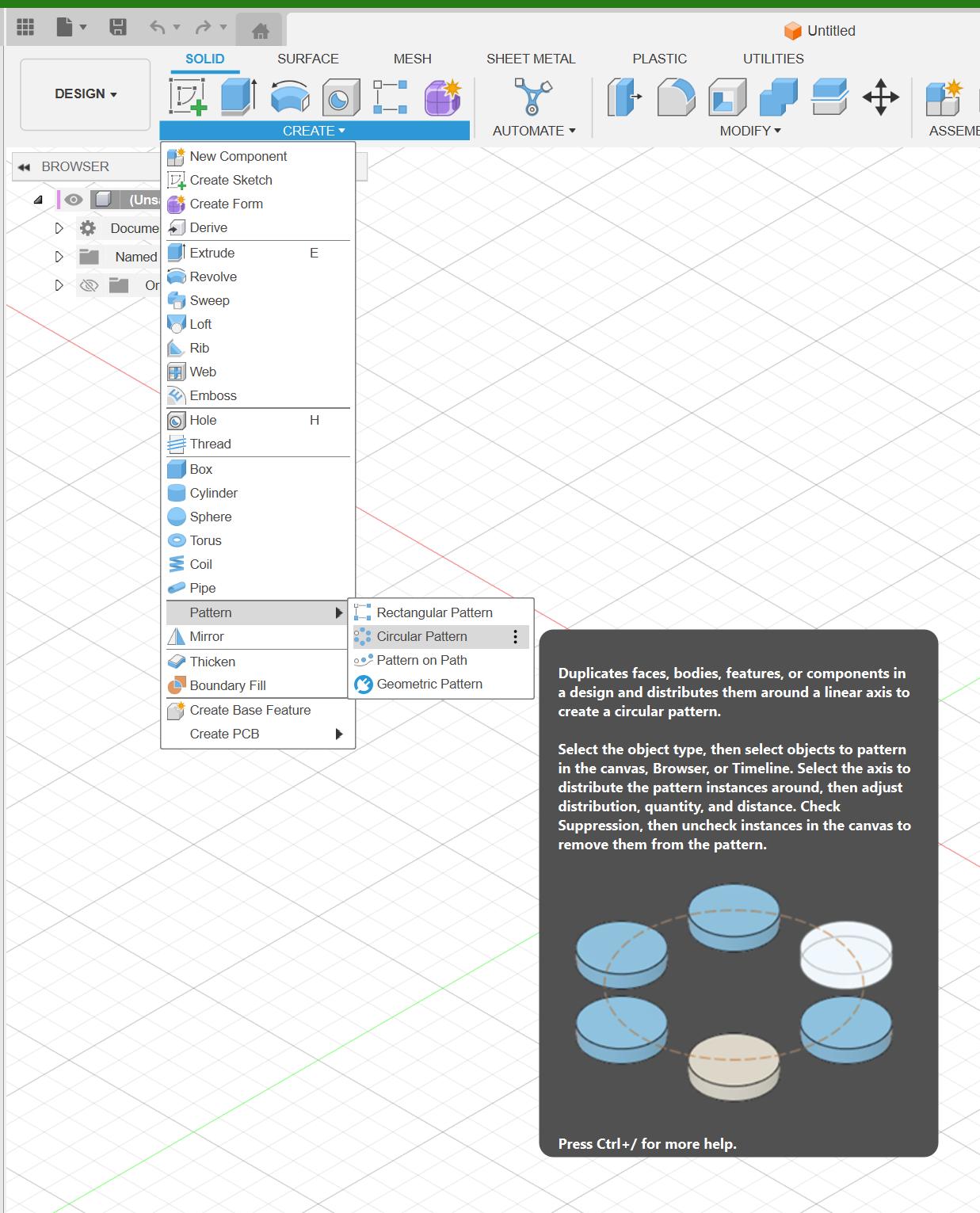Expand the Named Views folder
Image resolution: width=980 pixels, height=1213 pixels.
click(x=59, y=256)
